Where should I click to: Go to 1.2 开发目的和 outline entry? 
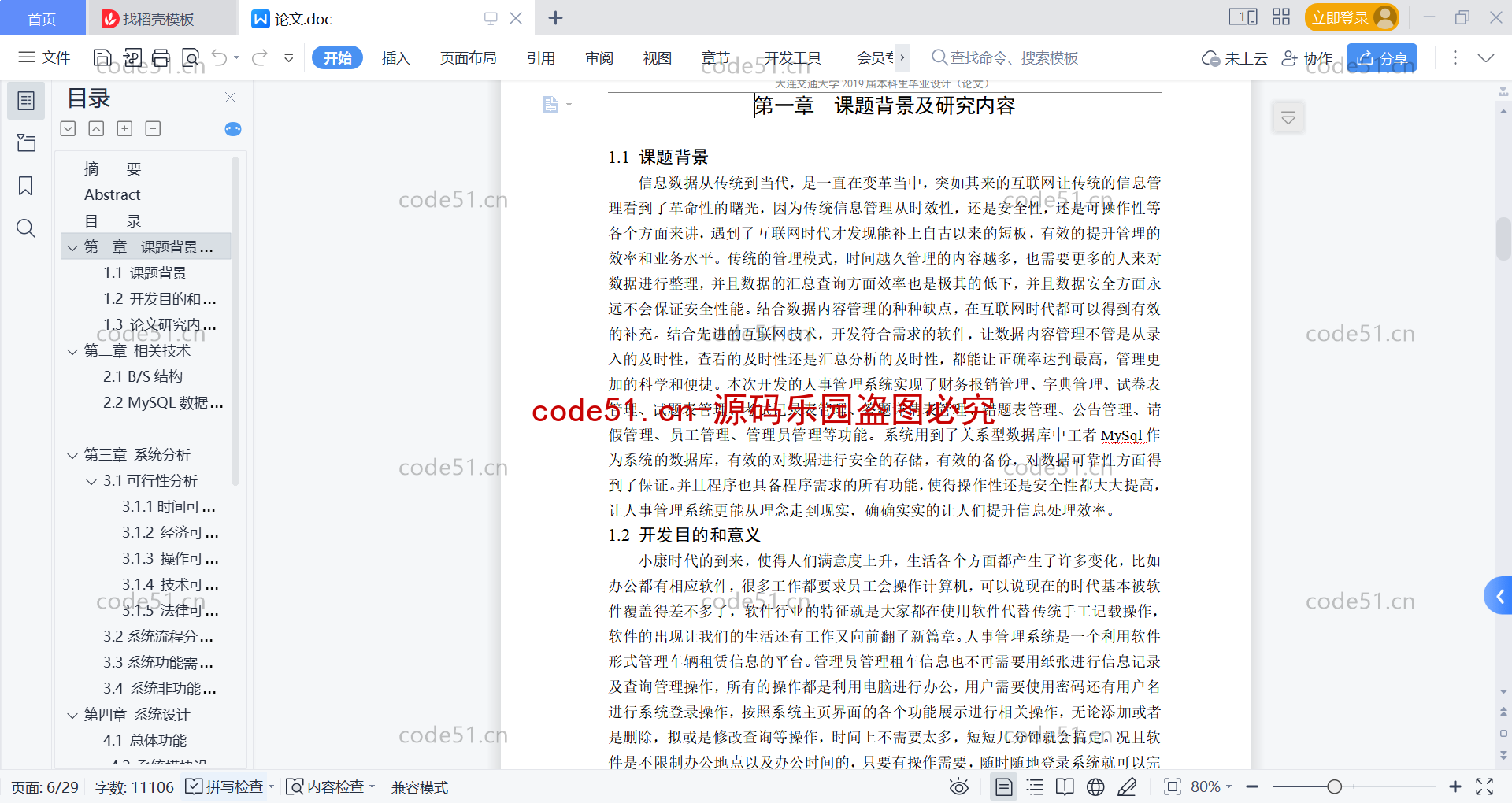pos(159,299)
